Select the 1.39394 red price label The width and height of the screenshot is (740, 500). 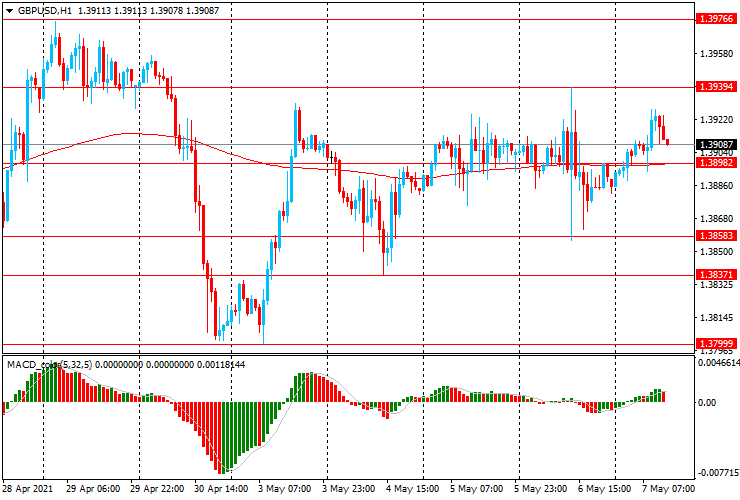click(716, 87)
